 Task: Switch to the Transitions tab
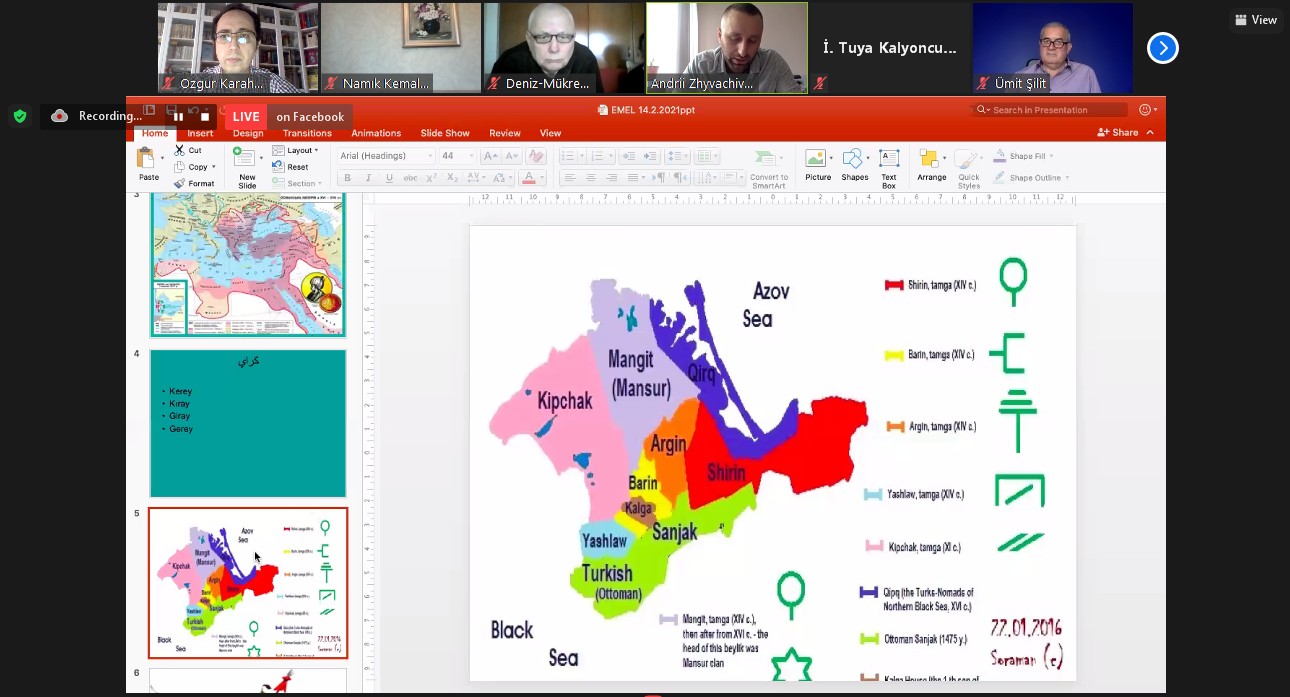pos(307,133)
